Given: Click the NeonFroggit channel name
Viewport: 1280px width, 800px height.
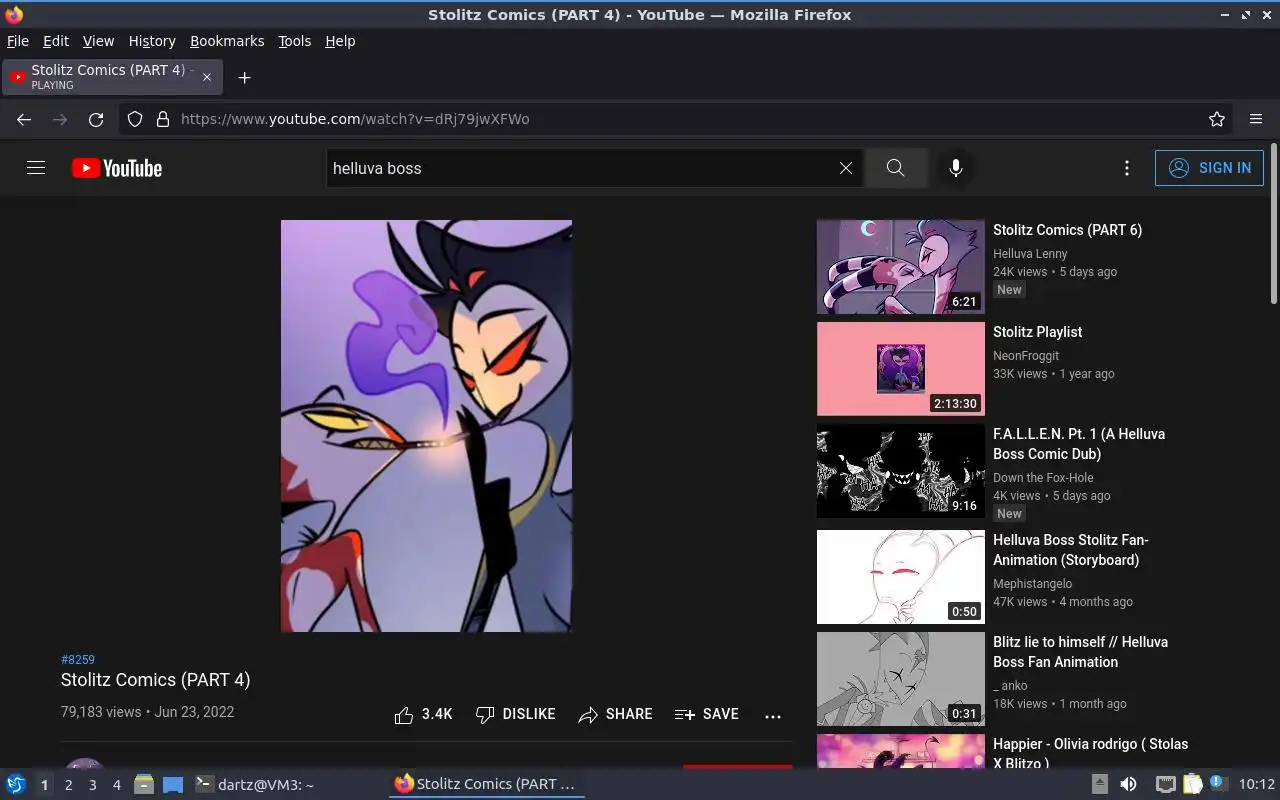Looking at the screenshot, I should tap(1026, 356).
